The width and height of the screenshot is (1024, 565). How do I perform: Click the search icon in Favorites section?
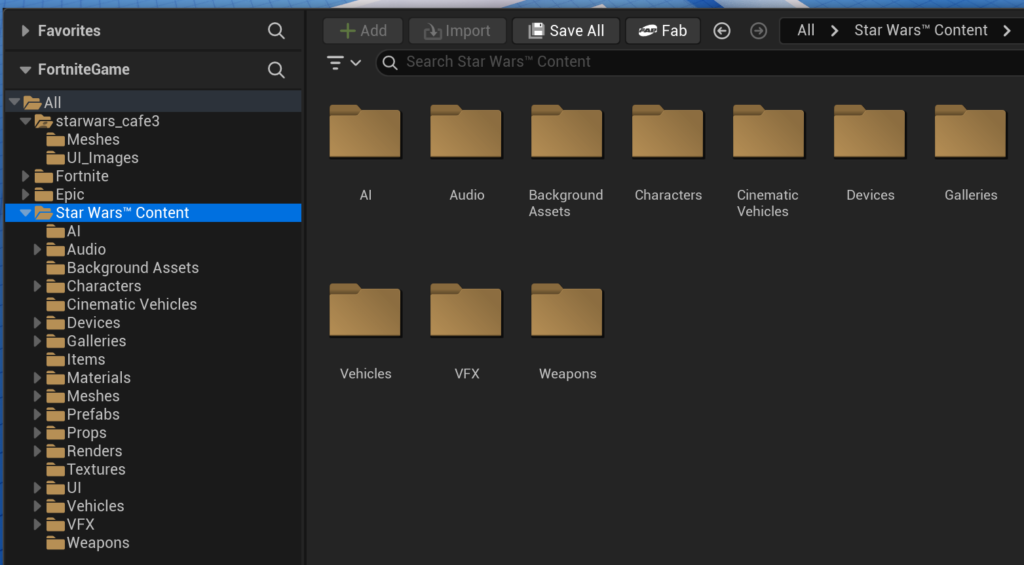coord(276,31)
